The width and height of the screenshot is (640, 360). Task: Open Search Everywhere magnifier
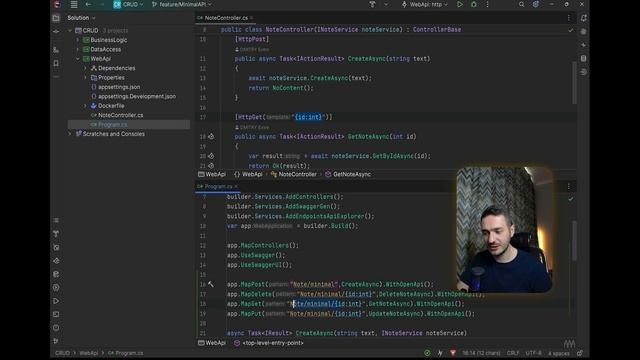click(x=521, y=4)
